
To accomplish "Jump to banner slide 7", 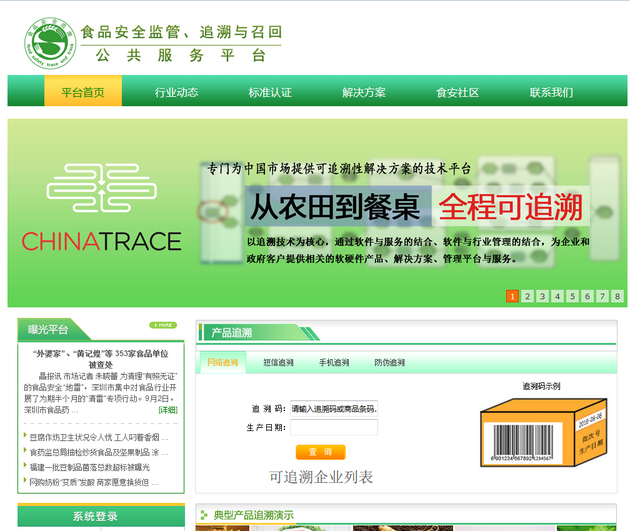I will [x=602, y=296].
